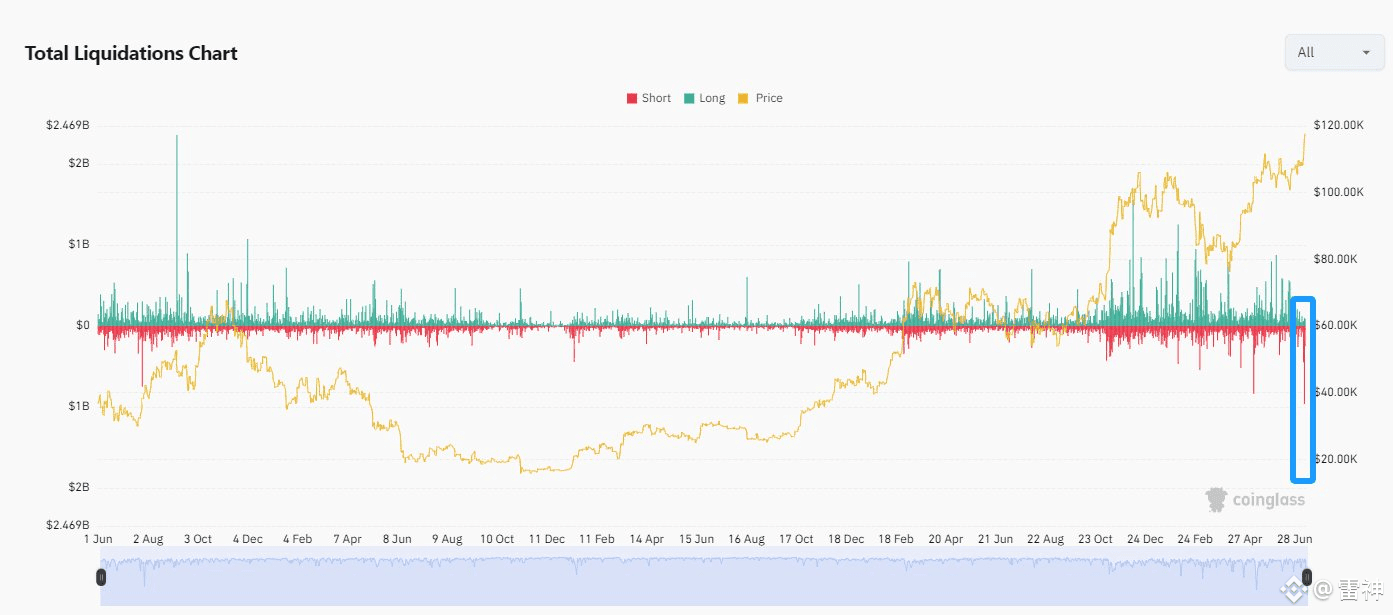
Task: Click the $80.00K price axis label
Action: (1335, 259)
